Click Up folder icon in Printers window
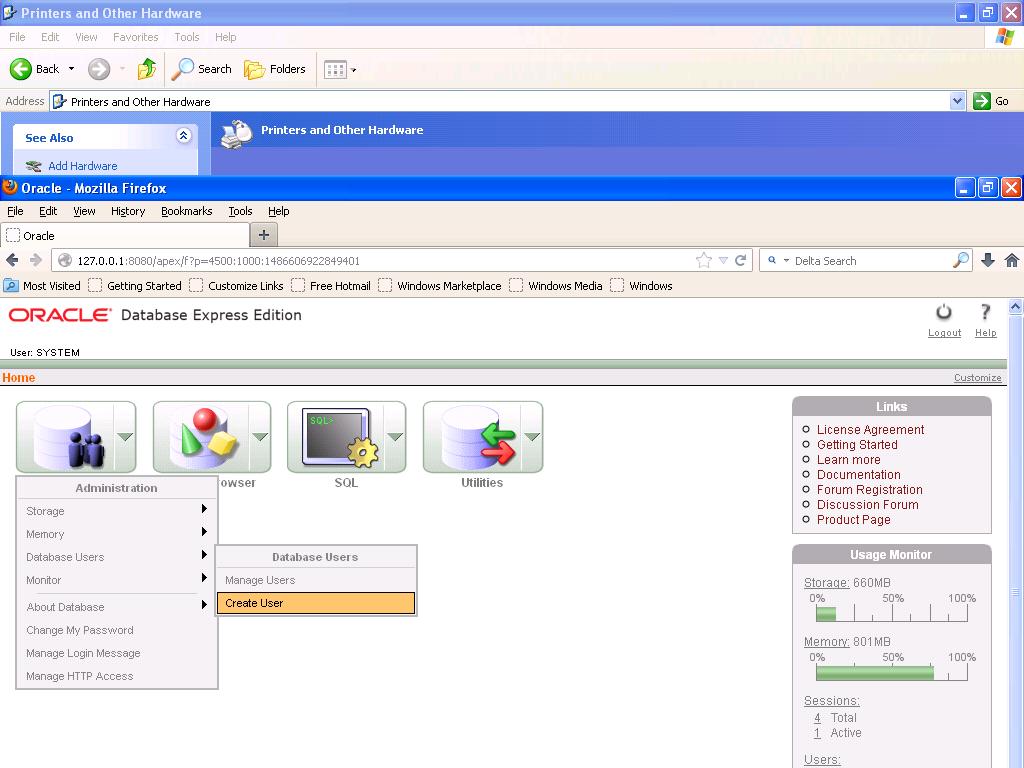The image size is (1024, 768). pyautogui.click(x=147, y=69)
